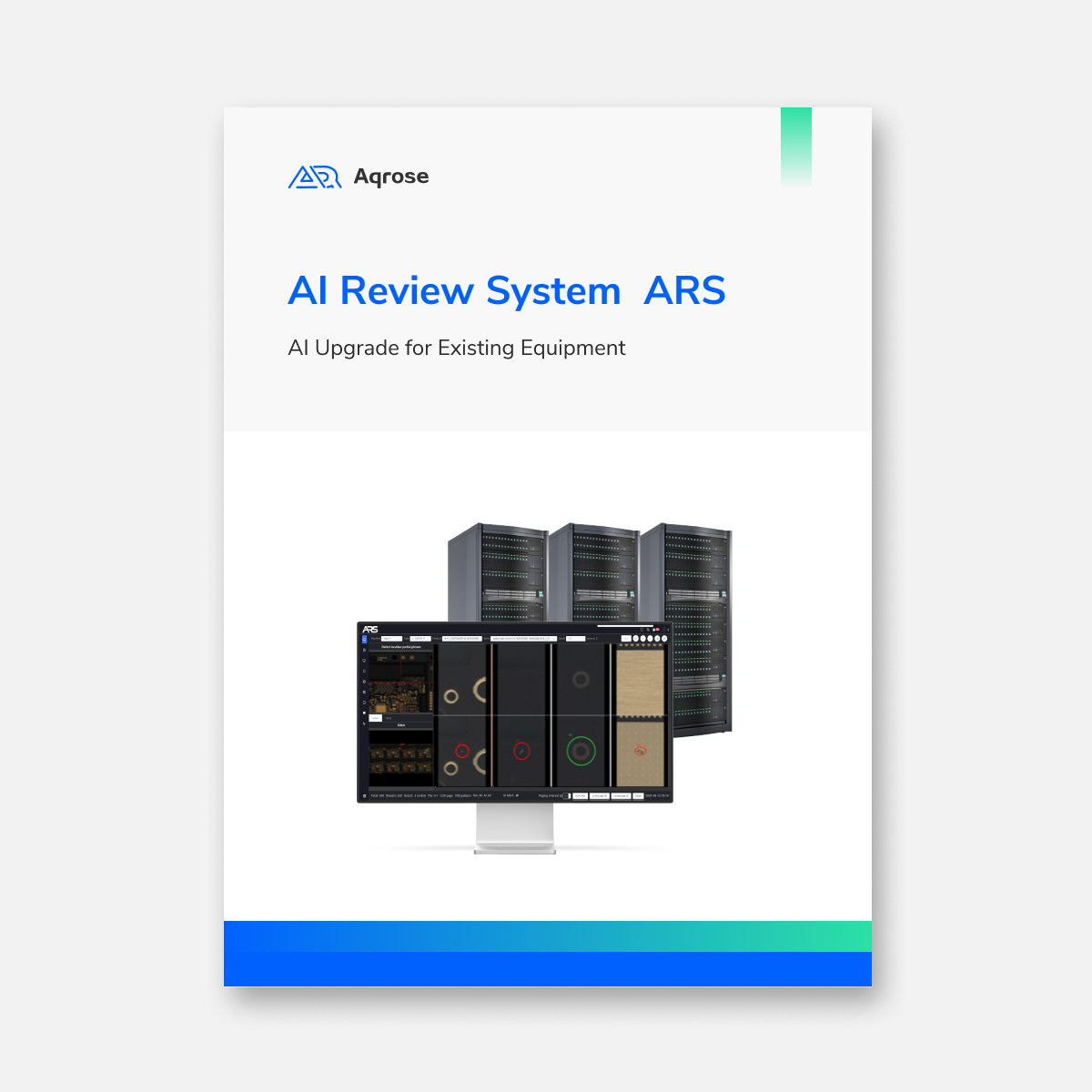Click the bottom-most icon in the left sidebar
This screenshot has height=1092, width=1092.
[x=365, y=723]
